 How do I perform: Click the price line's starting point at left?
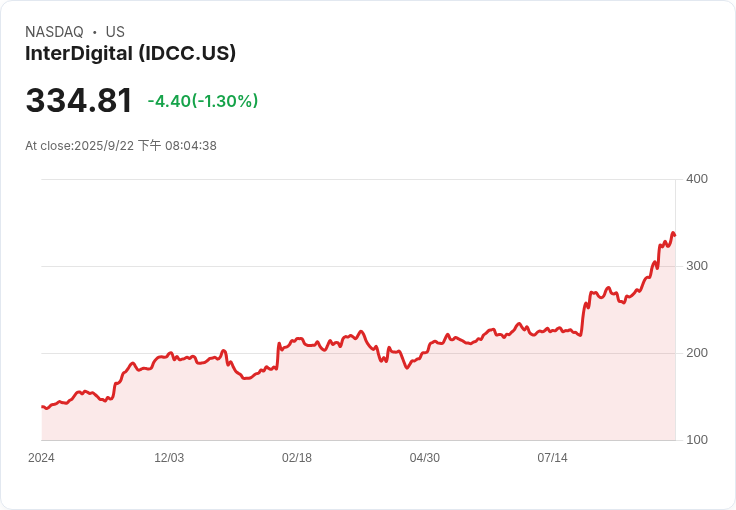click(x=42, y=406)
